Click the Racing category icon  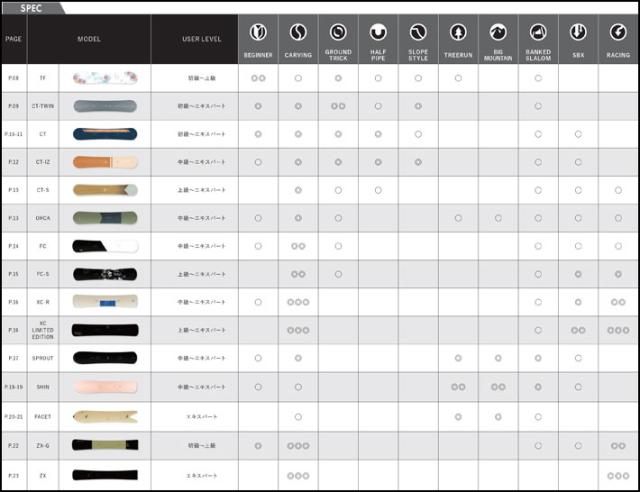tap(618, 32)
